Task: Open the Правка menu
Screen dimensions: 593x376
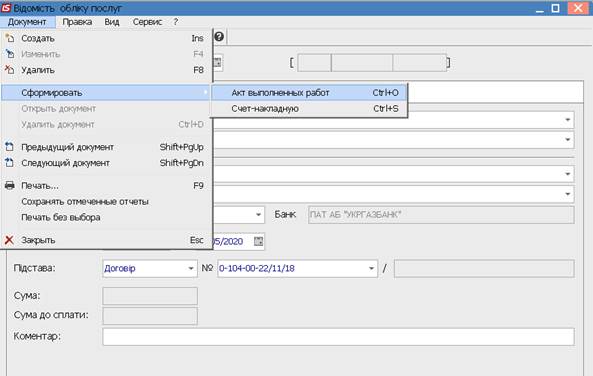Action: click(x=77, y=22)
